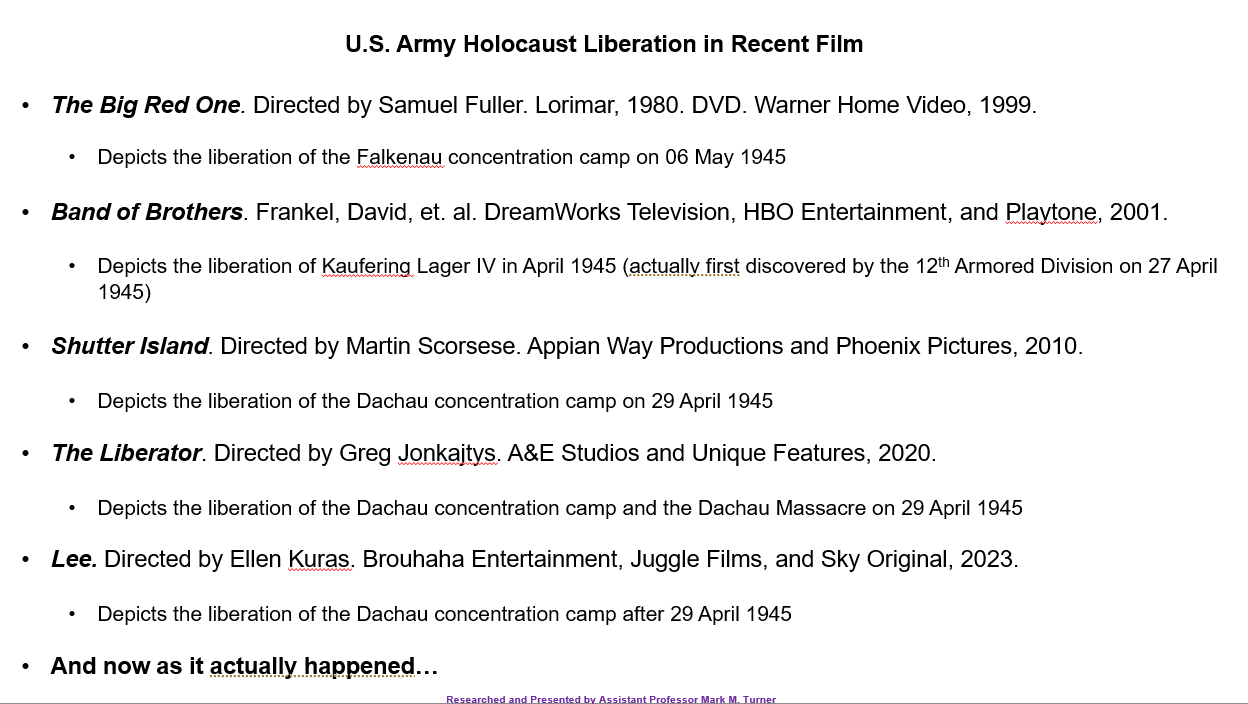Click the bold title "The Liberator"
This screenshot has width=1248, height=704.
click(x=126, y=453)
